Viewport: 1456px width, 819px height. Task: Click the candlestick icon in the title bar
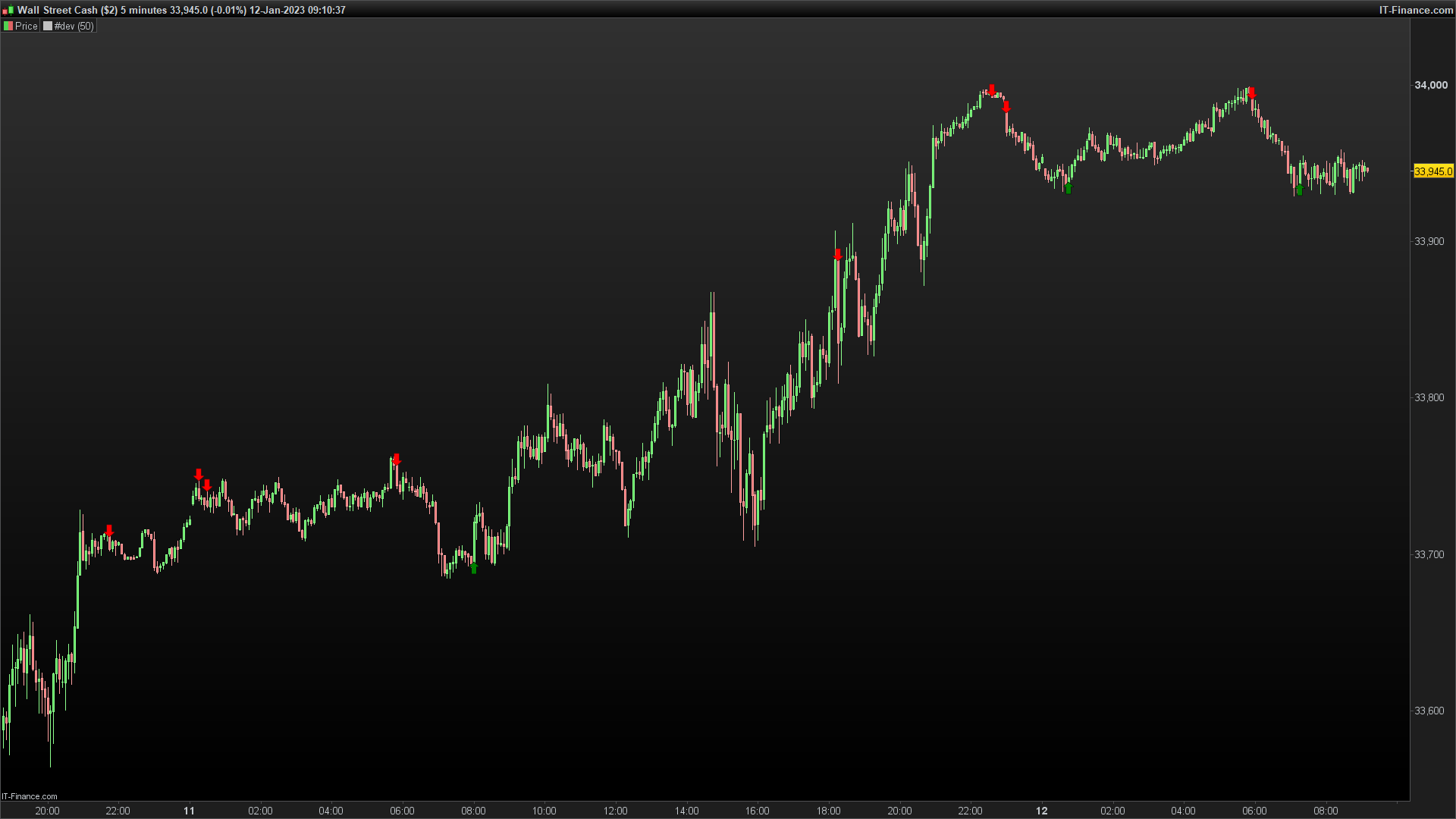coord(8,10)
